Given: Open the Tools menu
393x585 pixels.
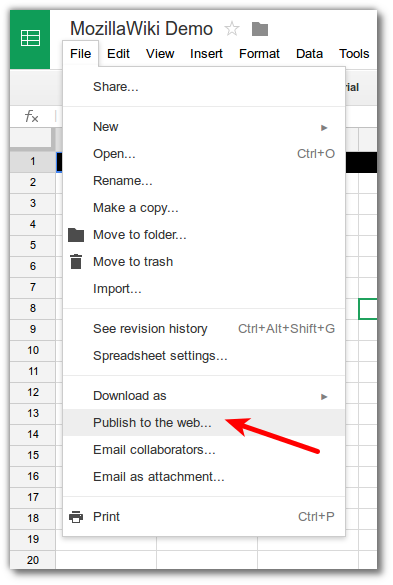Looking at the screenshot, I should (x=354, y=54).
